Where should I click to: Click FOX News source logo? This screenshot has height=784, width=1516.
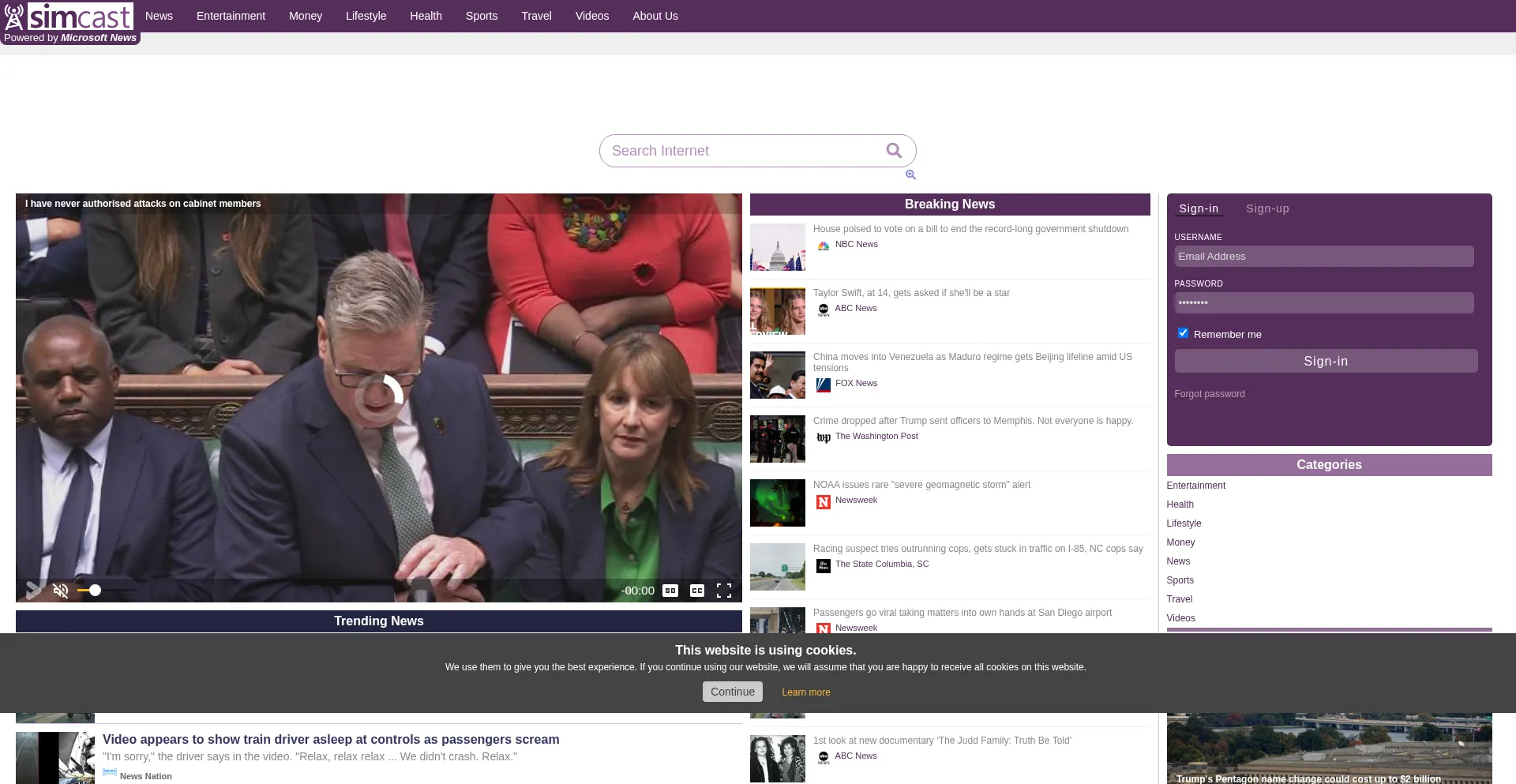(824, 384)
